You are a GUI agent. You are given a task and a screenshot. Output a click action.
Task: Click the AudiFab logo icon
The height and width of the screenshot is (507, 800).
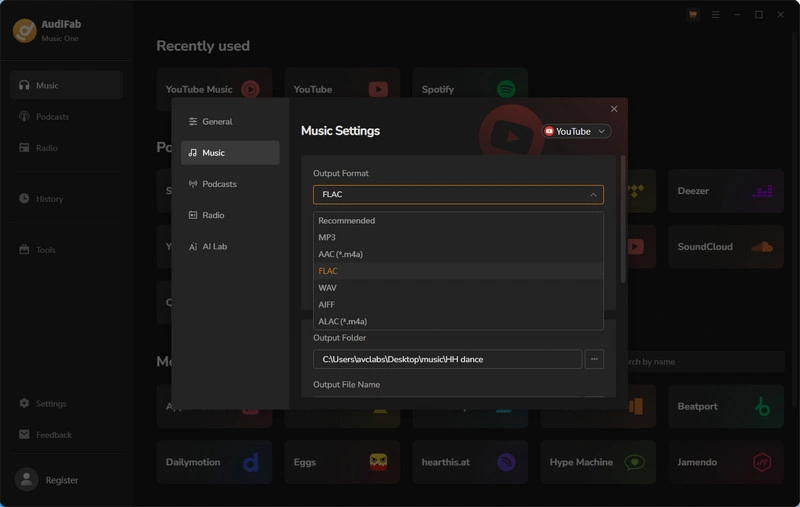click(24, 31)
